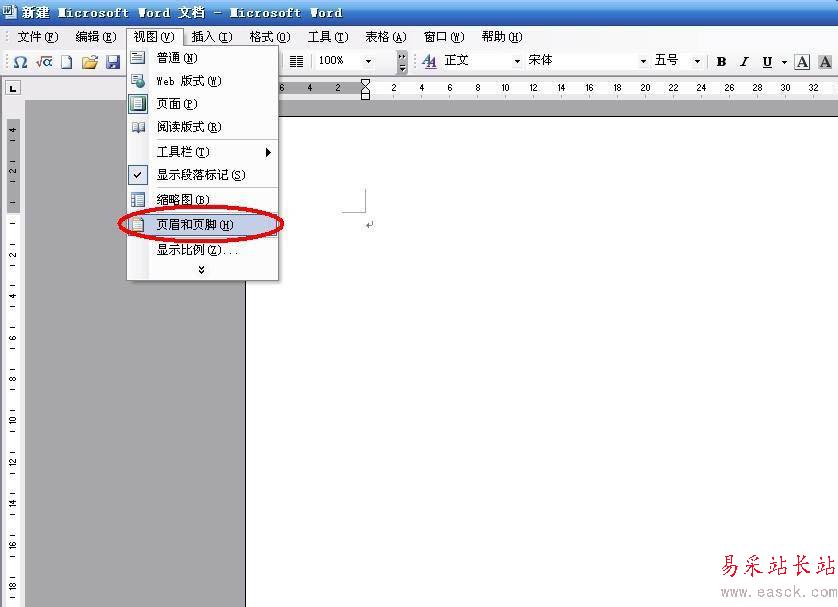Click the font name field 宋体
Viewport: 838px width, 607px height.
[581, 61]
